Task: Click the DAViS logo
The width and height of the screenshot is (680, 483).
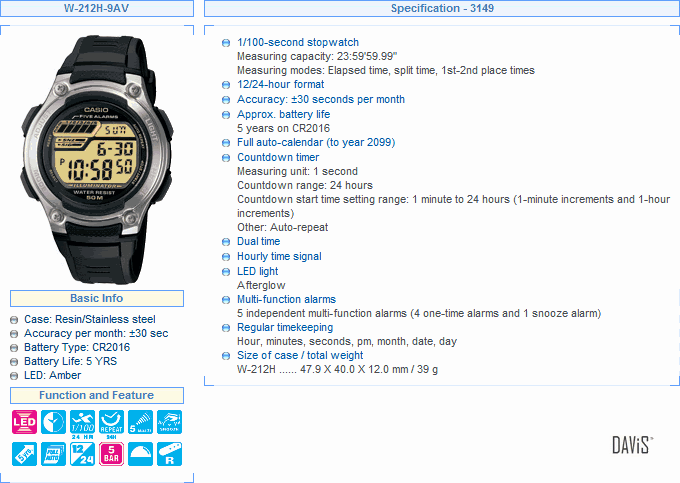Action: [x=632, y=445]
